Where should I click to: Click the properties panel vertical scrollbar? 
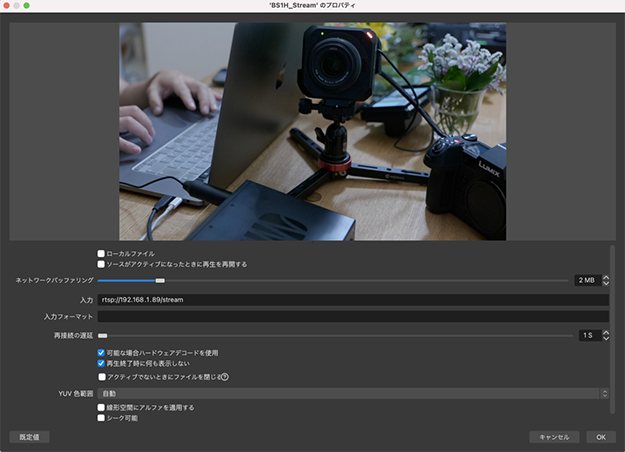[612, 329]
